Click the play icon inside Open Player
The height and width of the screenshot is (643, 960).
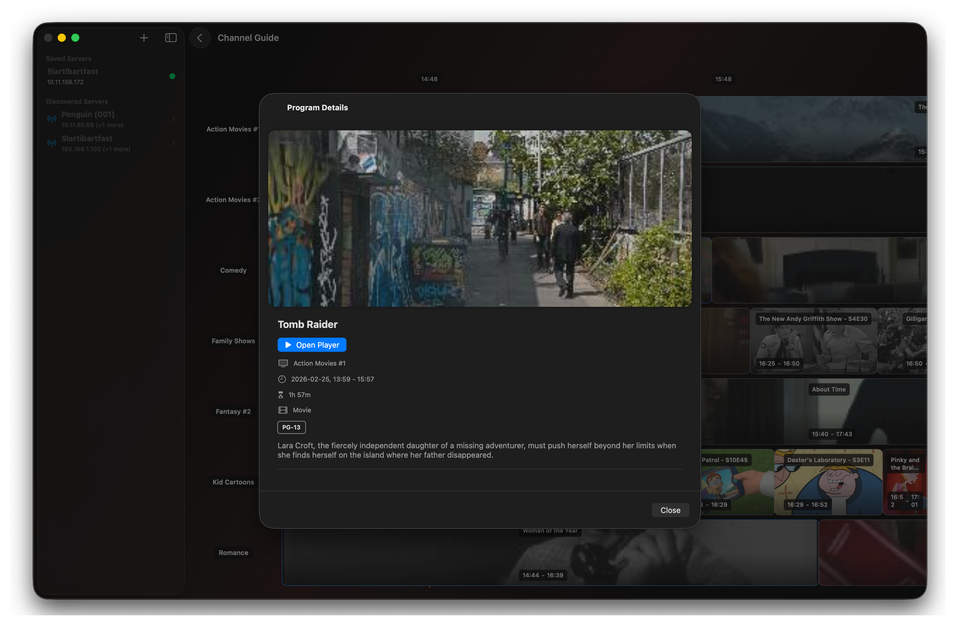coord(289,344)
